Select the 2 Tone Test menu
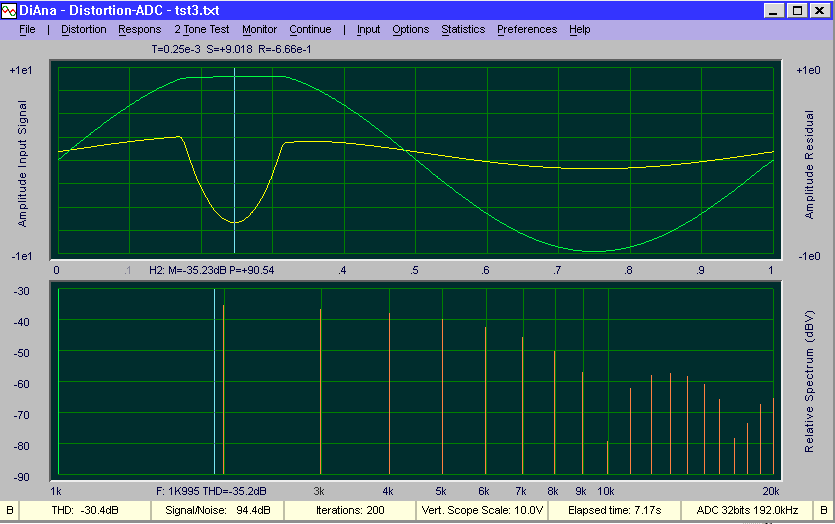835x524 pixels. coord(202,30)
